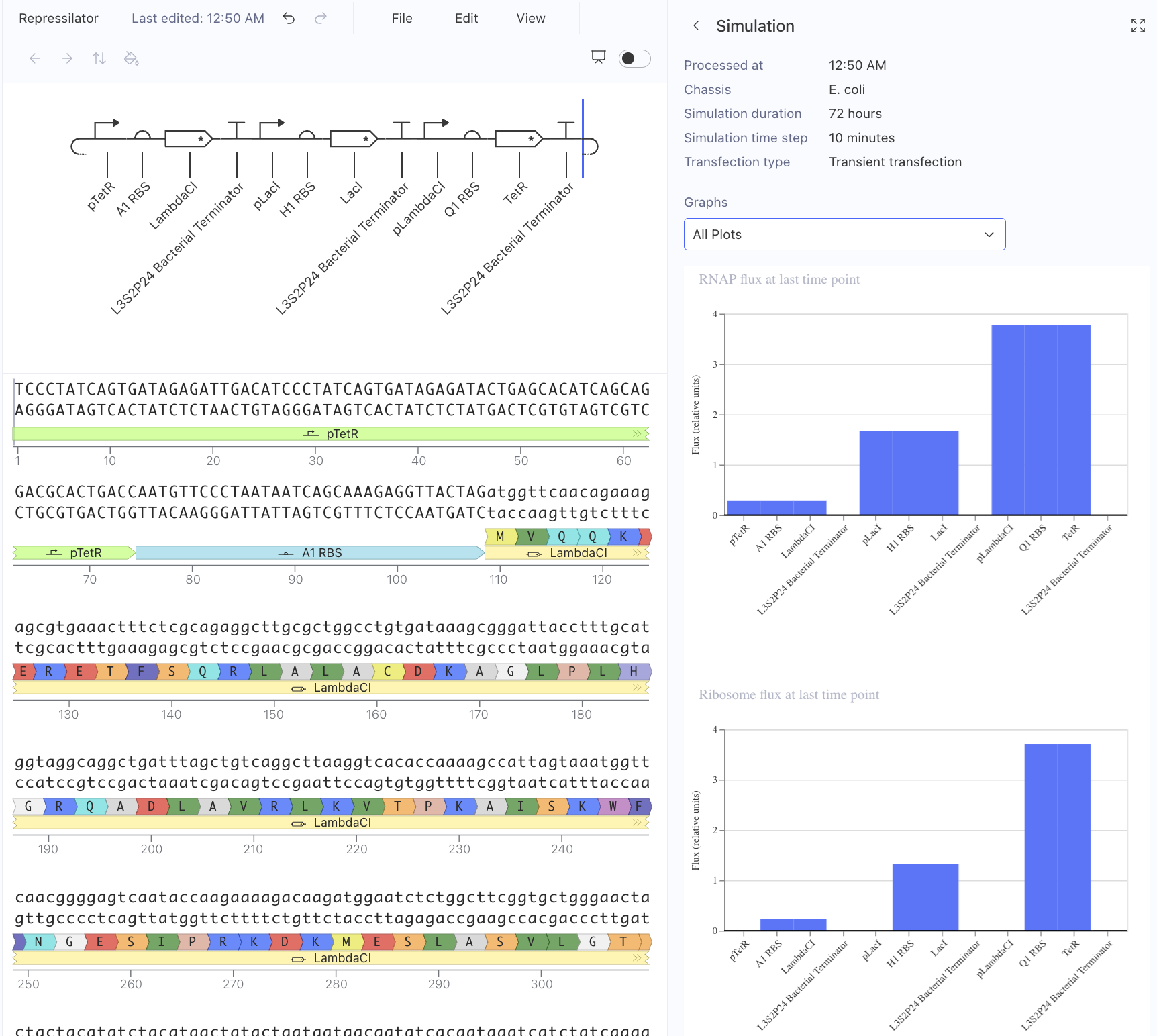Toggle the switch beside the presentation icon
The height and width of the screenshot is (1036, 1157).
coord(634,59)
